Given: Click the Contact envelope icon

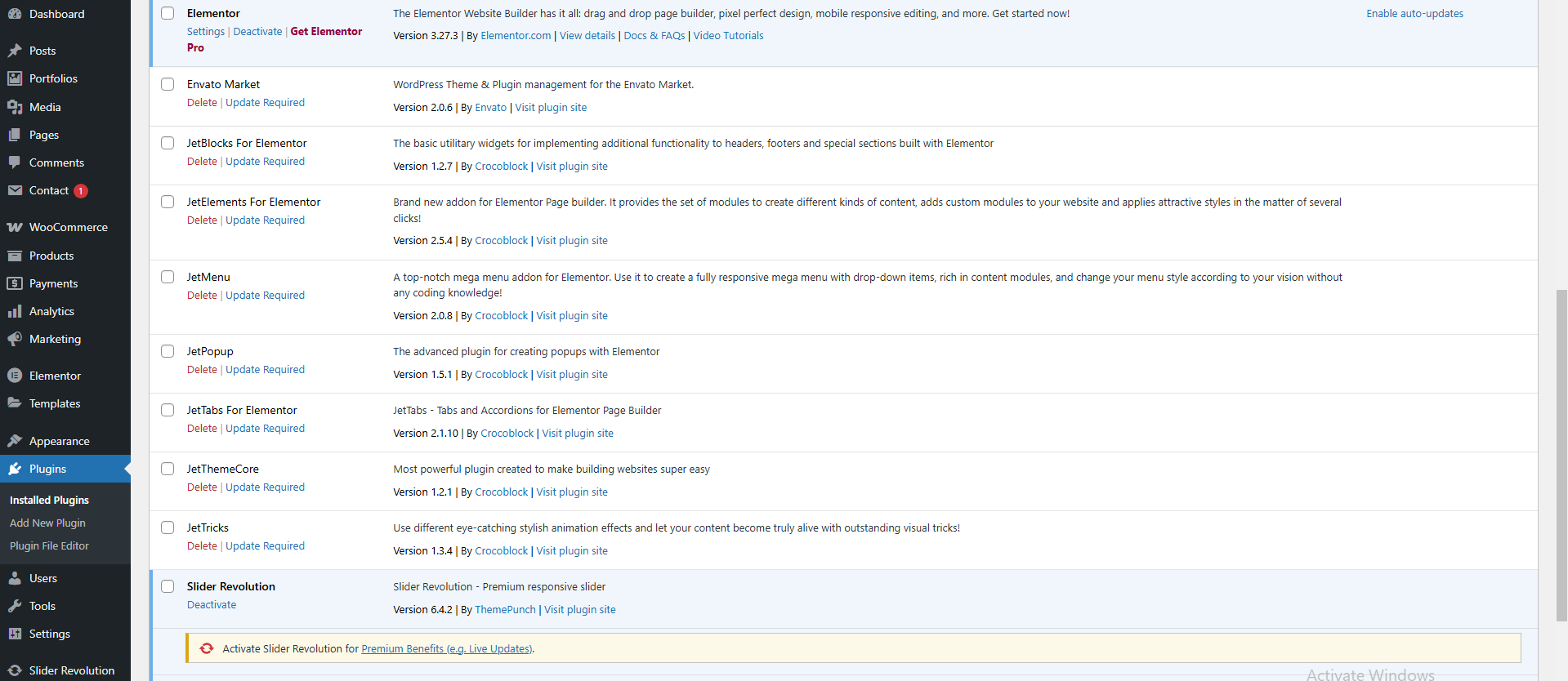Looking at the screenshot, I should (15, 190).
